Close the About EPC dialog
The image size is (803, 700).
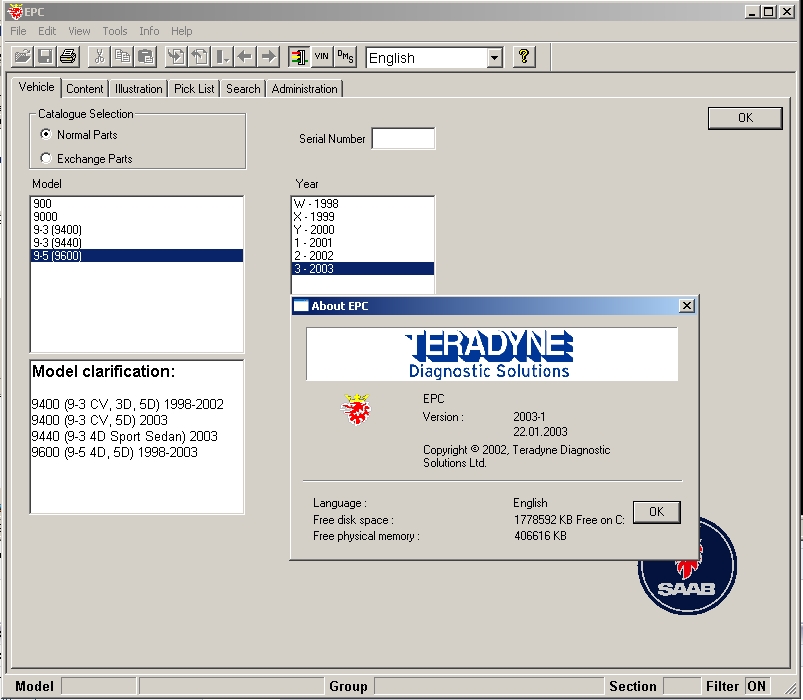click(686, 306)
